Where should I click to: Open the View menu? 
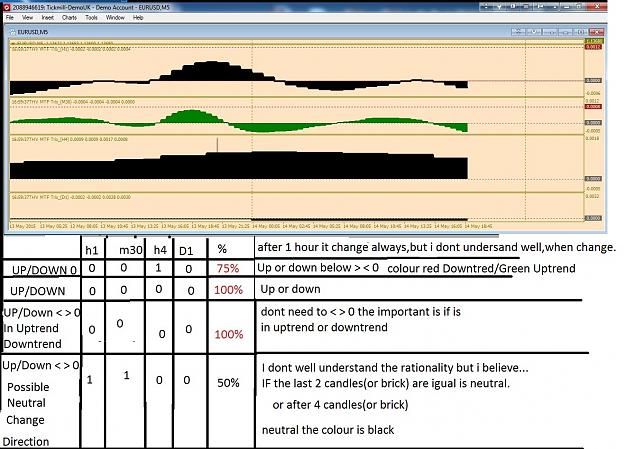[x=28, y=18]
